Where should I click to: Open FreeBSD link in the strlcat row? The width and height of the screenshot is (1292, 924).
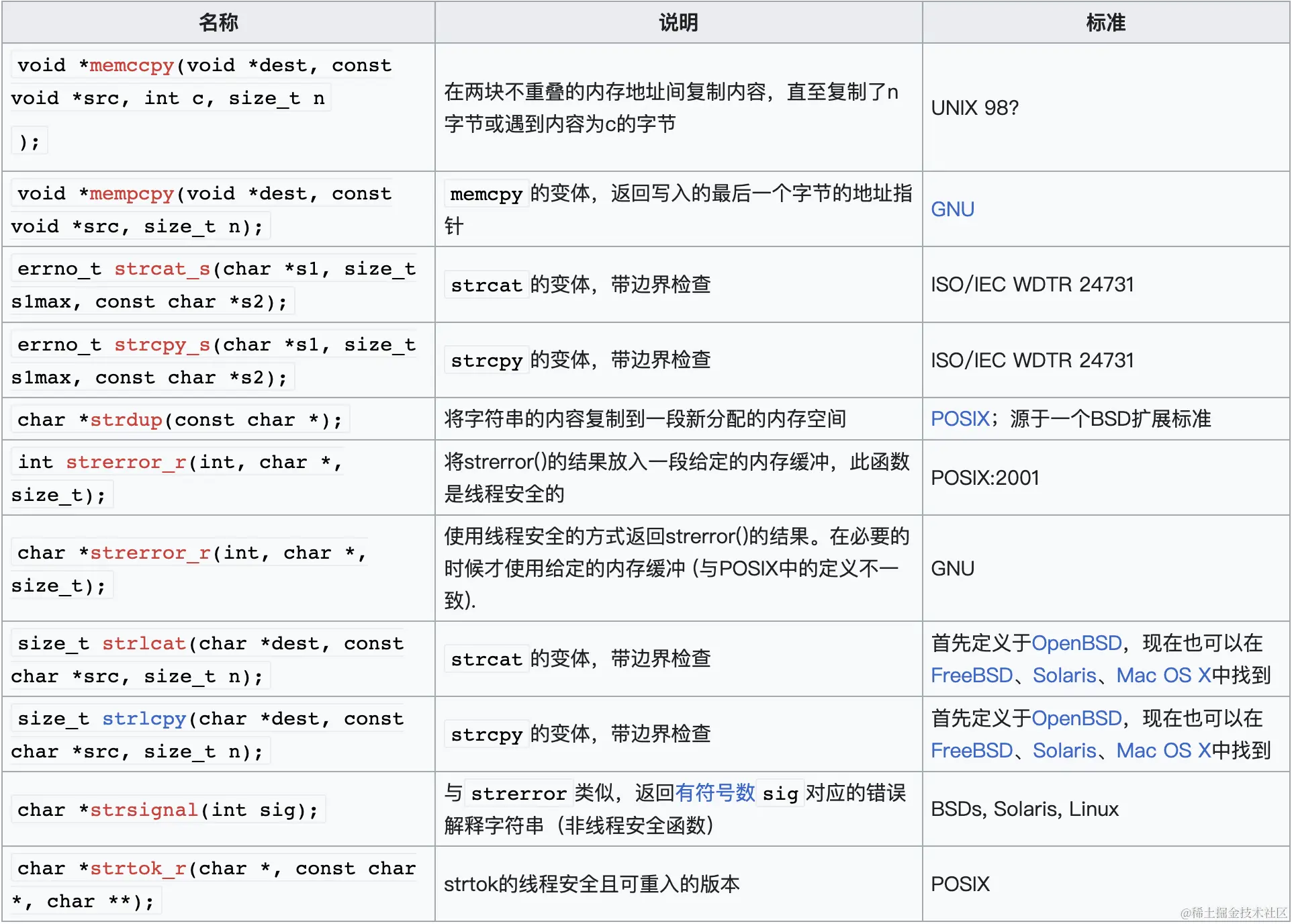(971, 676)
